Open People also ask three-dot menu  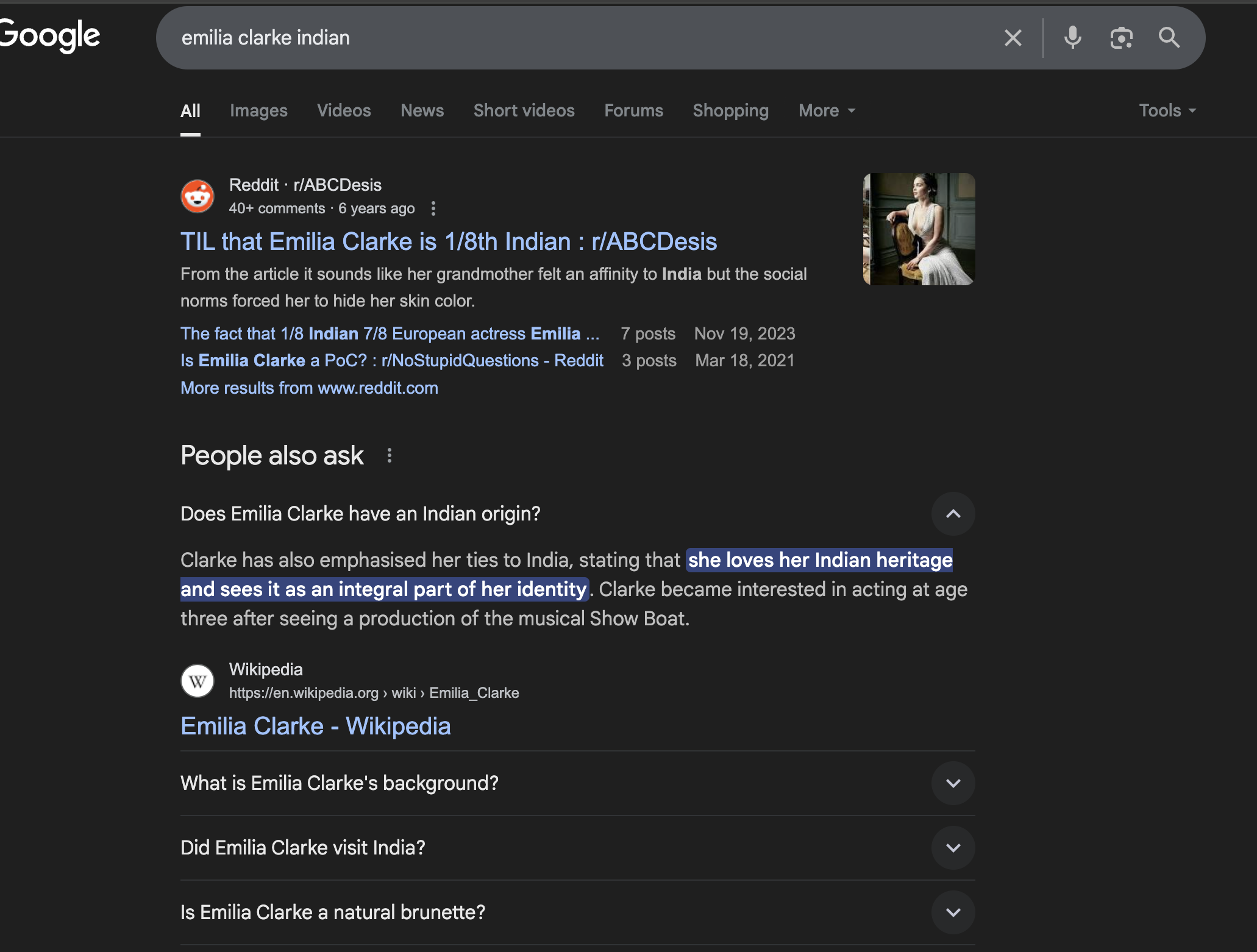pyautogui.click(x=390, y=455)
